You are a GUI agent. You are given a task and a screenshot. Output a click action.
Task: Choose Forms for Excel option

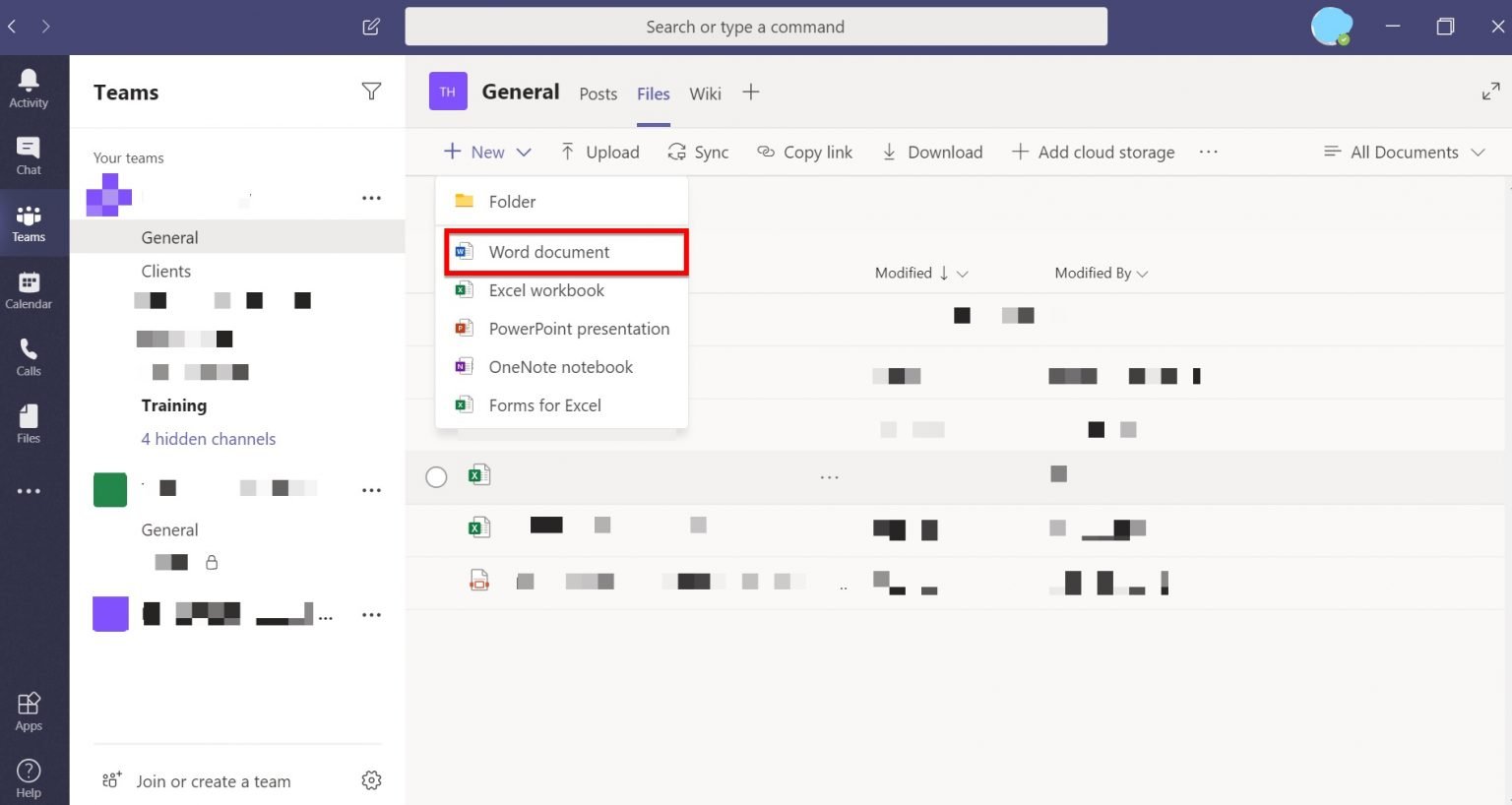coord(561,405)
